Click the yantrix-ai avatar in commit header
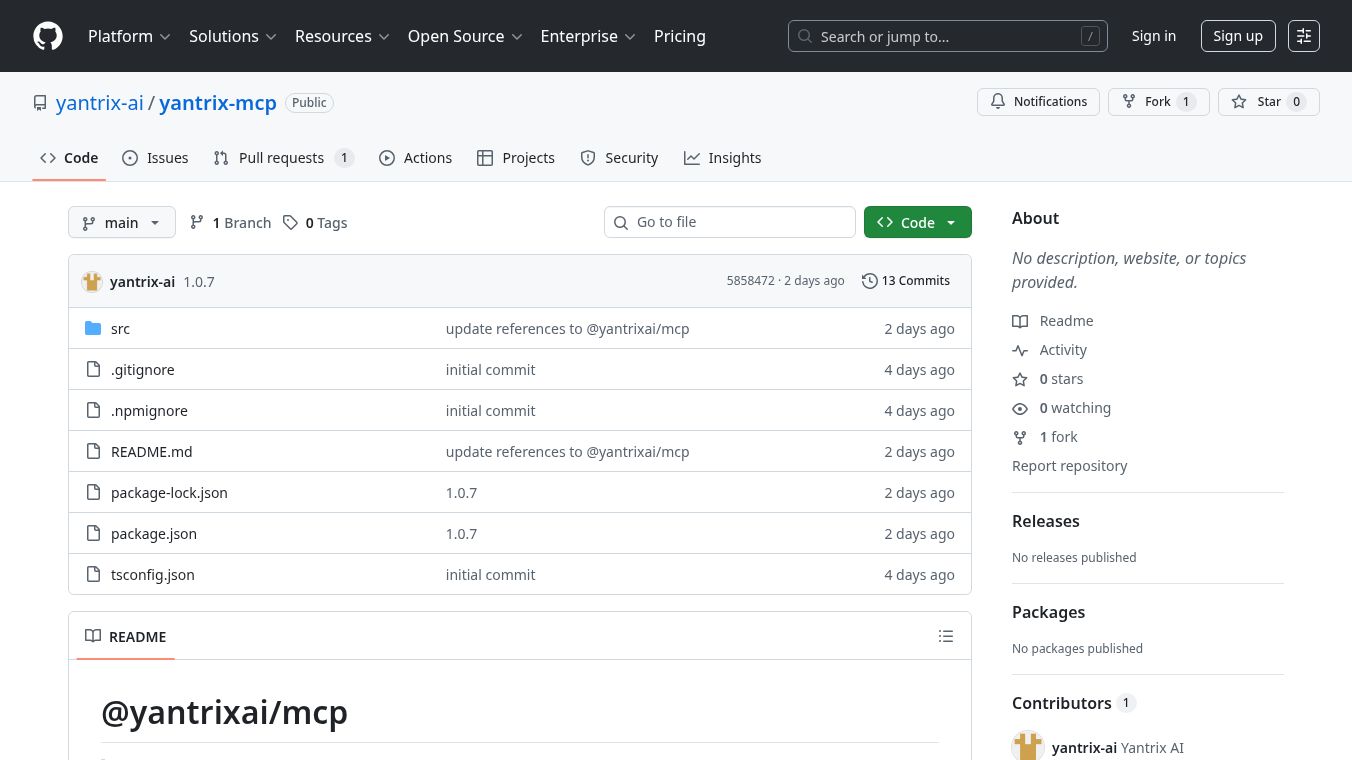This screenshot has height=760, width=1352. 92,282
